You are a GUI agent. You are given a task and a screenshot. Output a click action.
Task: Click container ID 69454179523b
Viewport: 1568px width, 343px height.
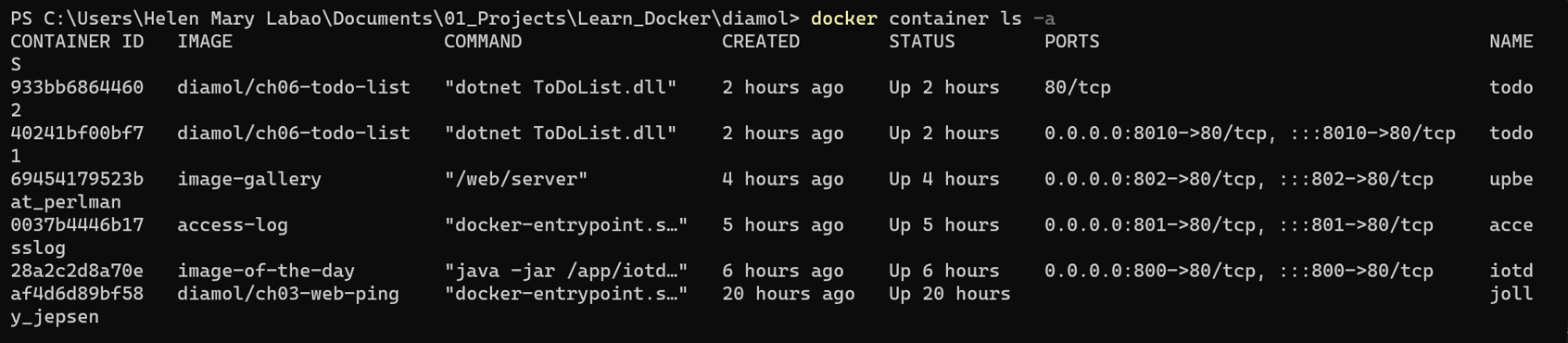click(77, 179)
